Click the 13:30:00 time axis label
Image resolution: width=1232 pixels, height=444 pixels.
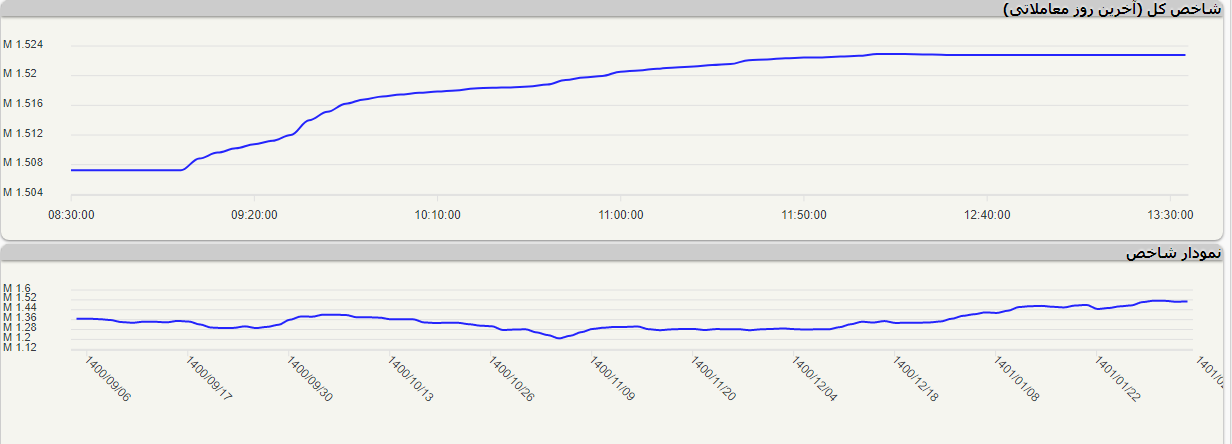(1169, 215)
